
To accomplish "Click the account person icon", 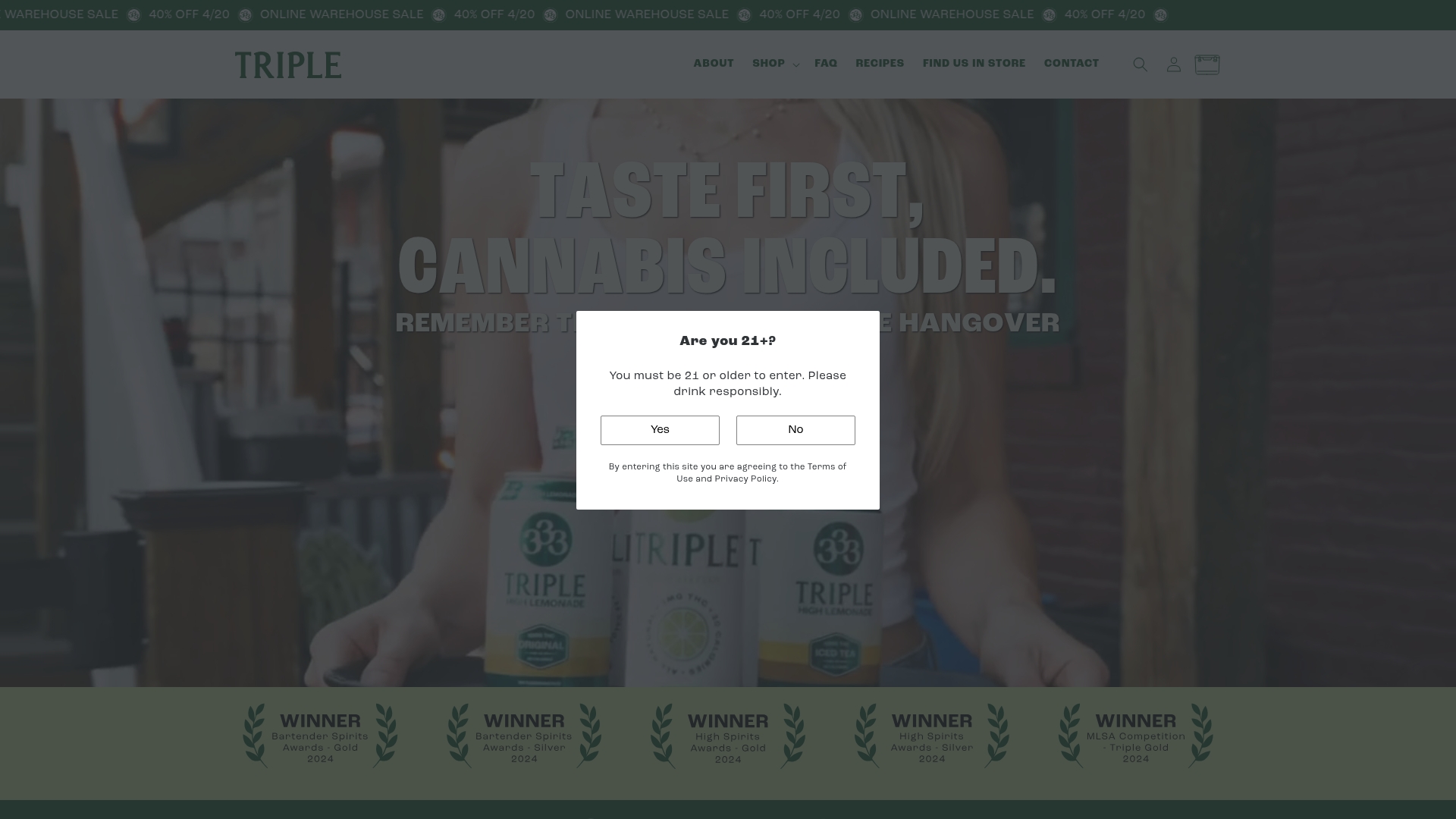I will [x=1173, y=64].
